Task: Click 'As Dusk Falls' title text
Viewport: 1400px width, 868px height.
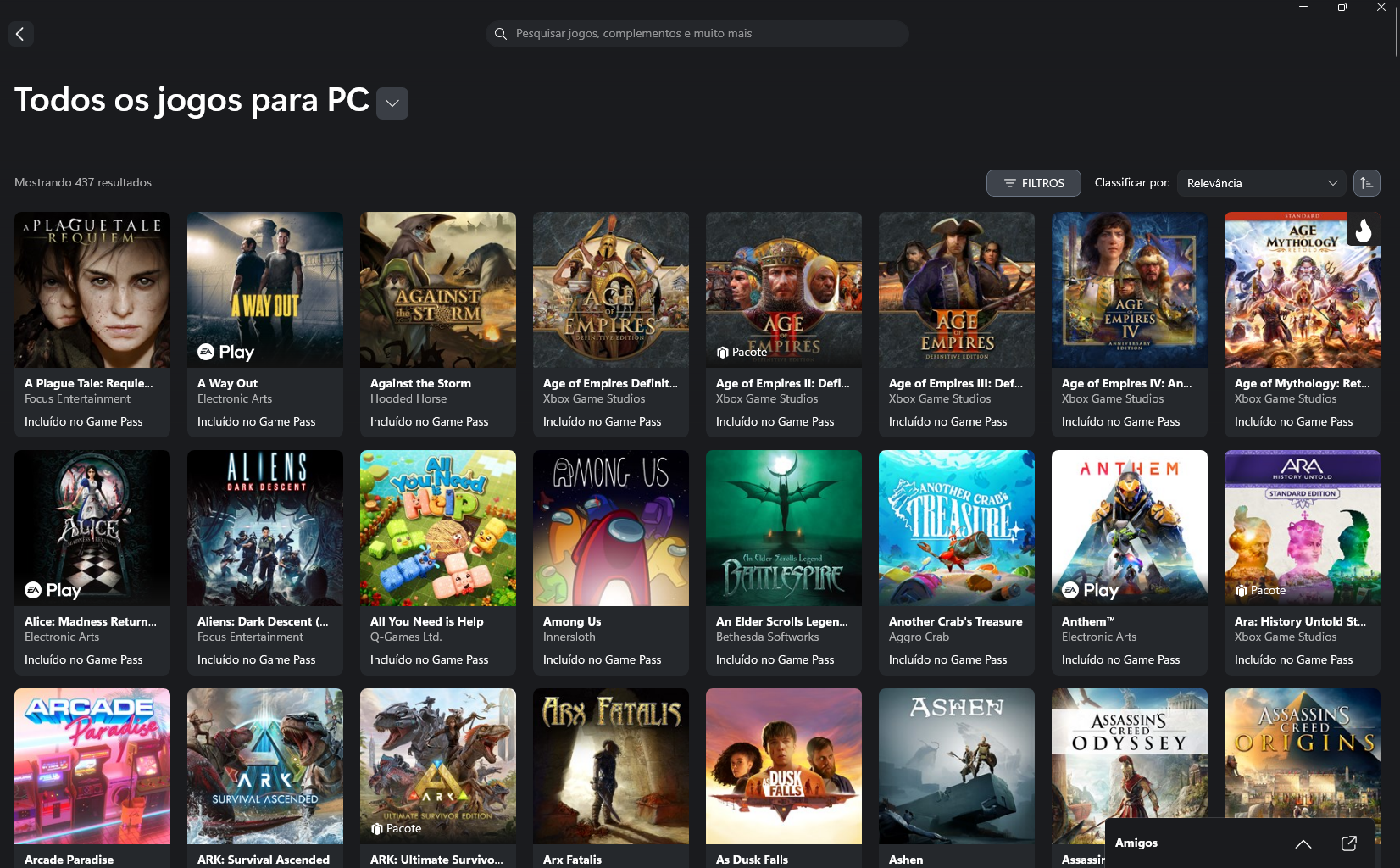Action: click(x=752, y=860)
